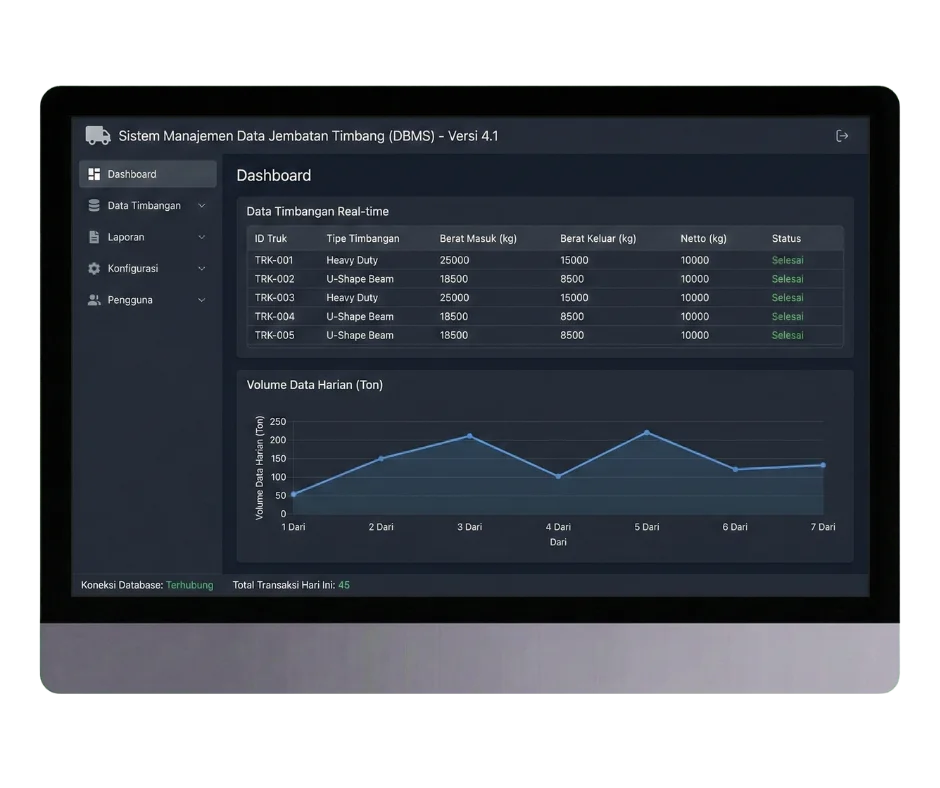Expand the Data Timbangan submenu chevron

(202, 206)
